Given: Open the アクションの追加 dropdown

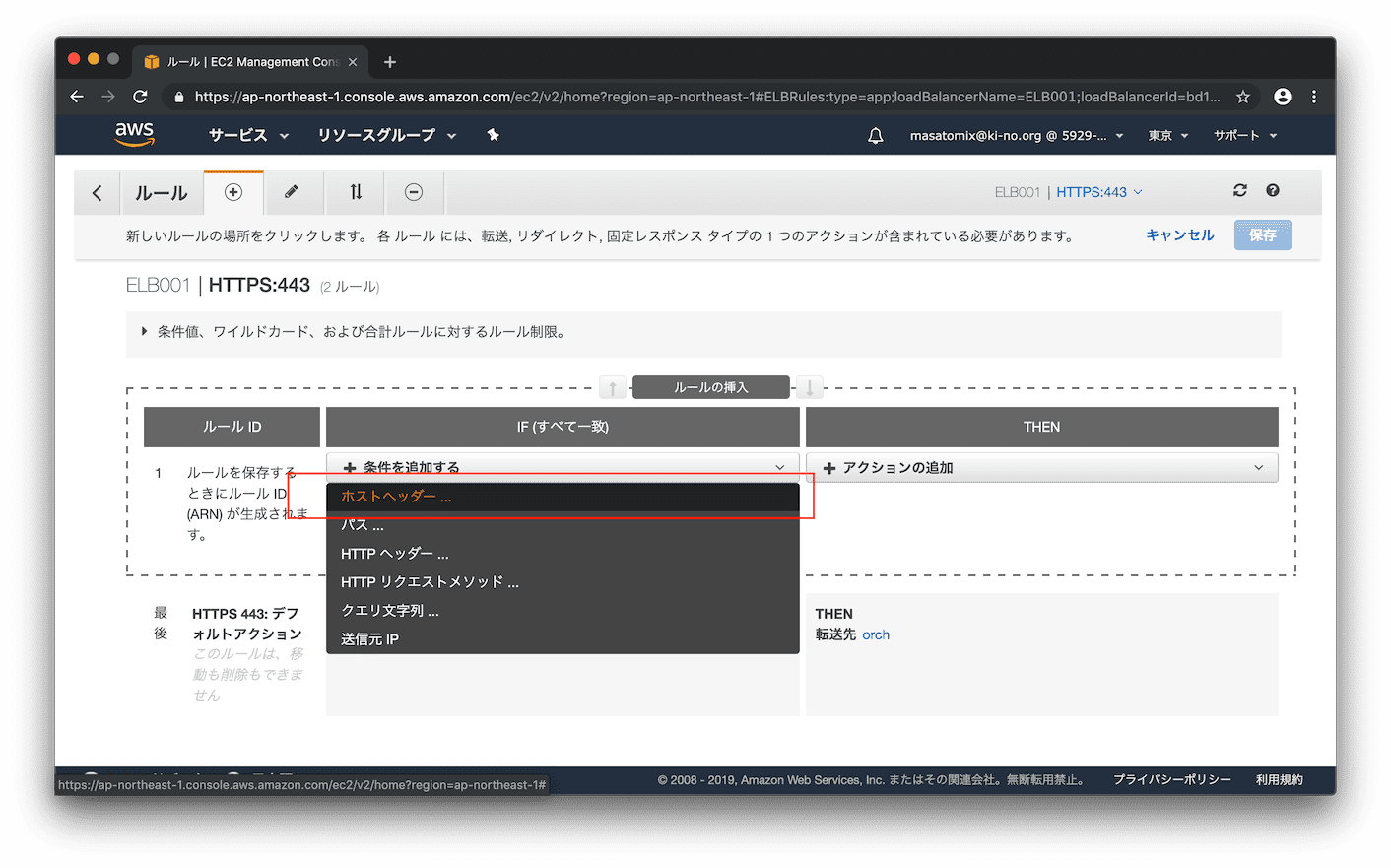Looking at the screenshot, I should click(1042, 467).
